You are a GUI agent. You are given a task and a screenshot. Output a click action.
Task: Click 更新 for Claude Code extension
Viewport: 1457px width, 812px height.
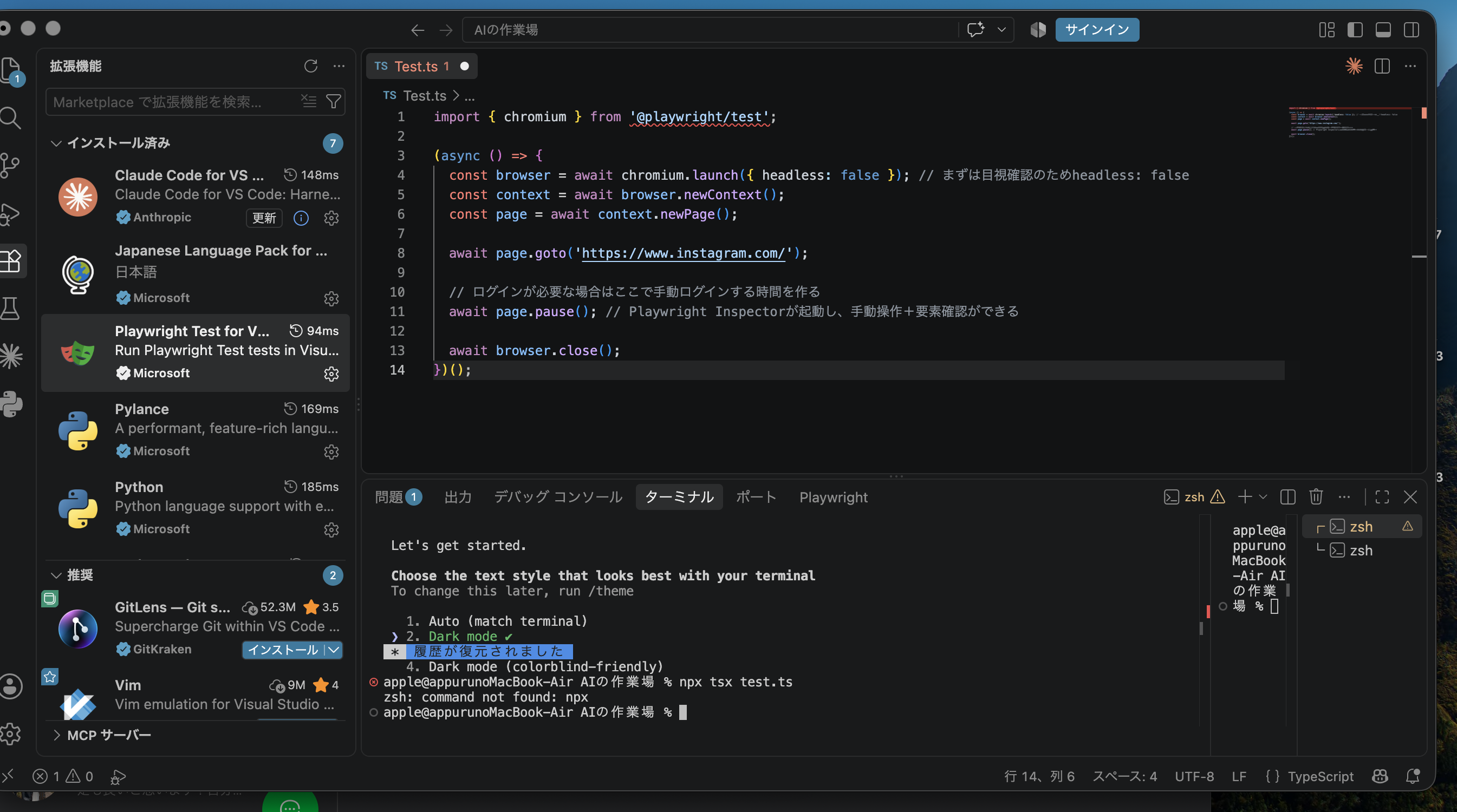point(264,218)
